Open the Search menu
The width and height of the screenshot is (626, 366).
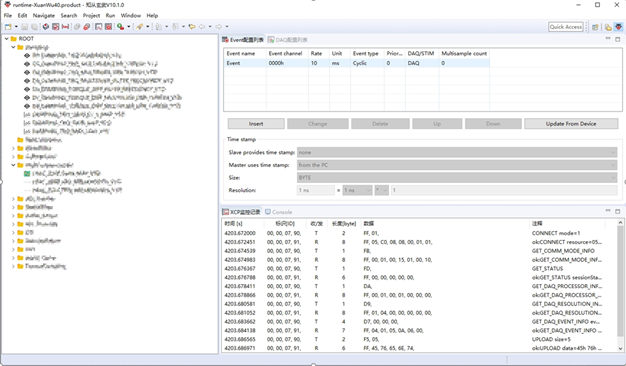tap(69, 15)
